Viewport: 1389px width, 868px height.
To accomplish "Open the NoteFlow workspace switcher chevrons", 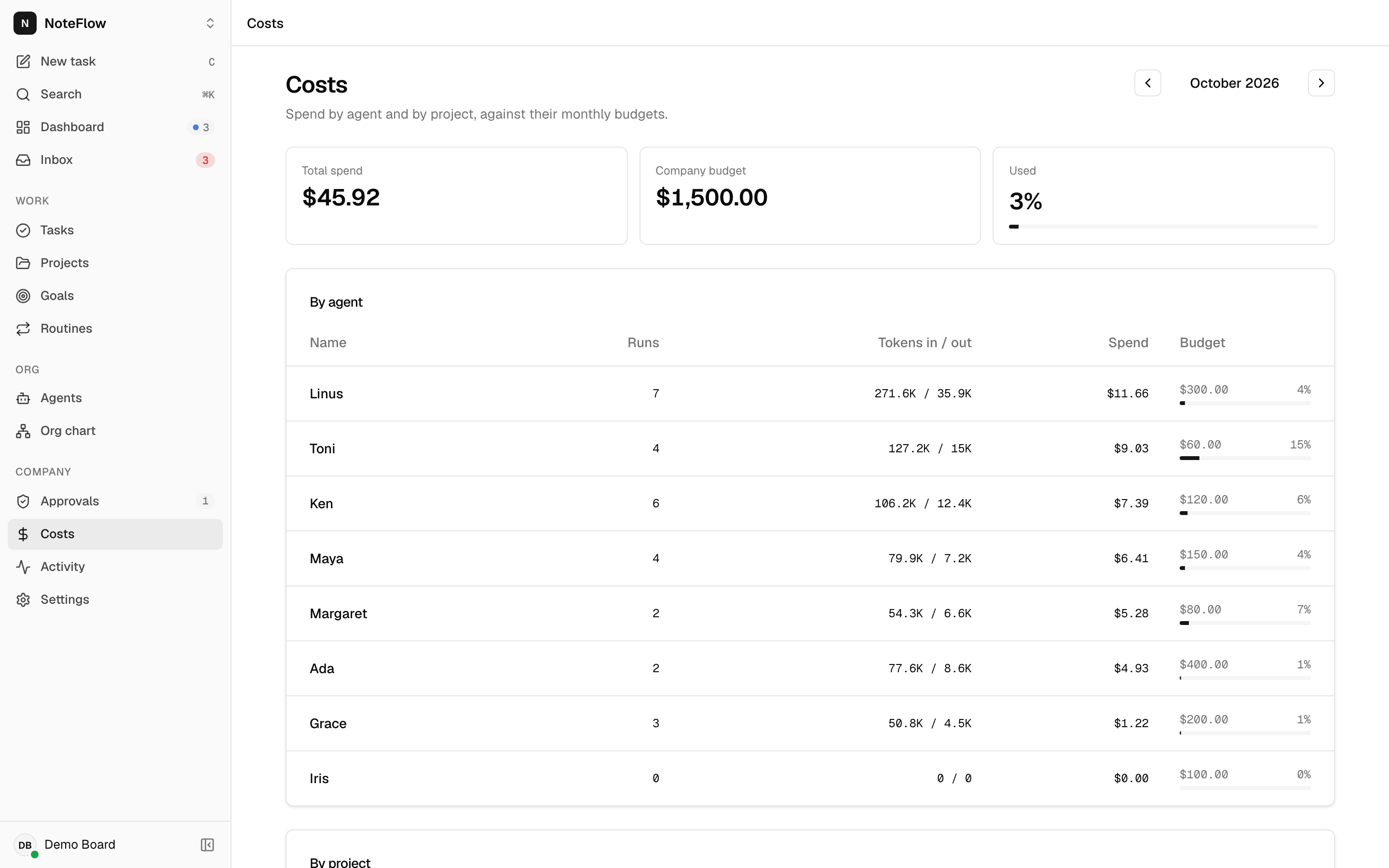I will coord(210,23).
